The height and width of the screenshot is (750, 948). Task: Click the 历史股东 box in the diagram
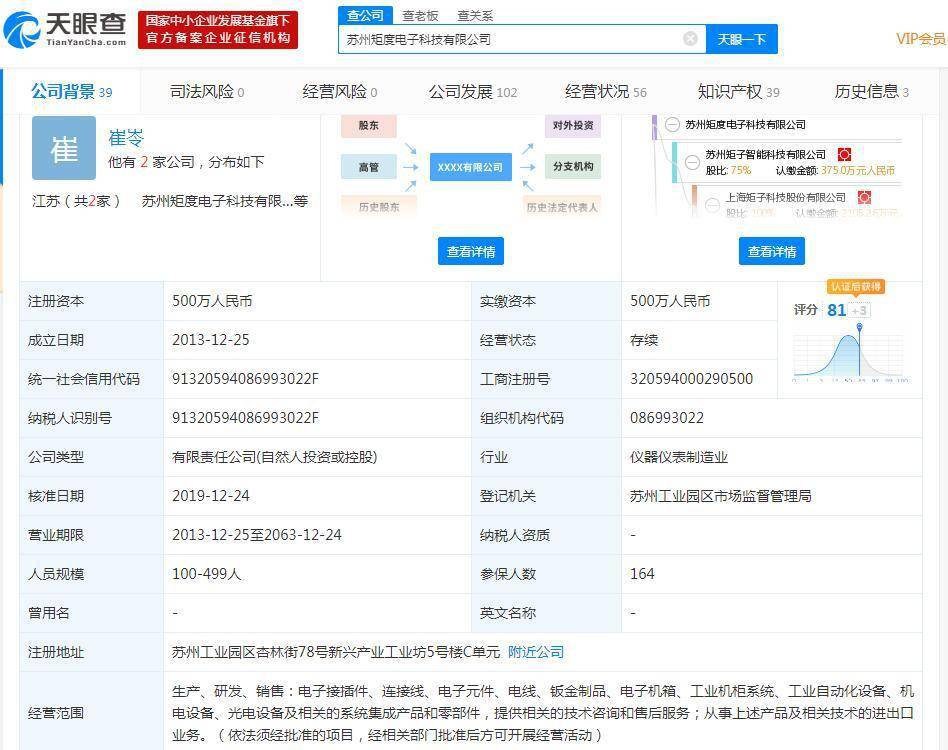coord(378,207)
